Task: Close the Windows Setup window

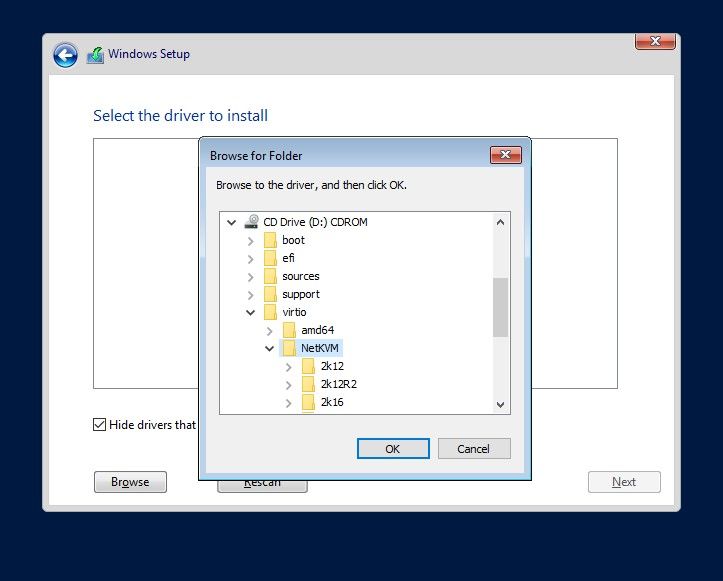Action: (655, 41)
